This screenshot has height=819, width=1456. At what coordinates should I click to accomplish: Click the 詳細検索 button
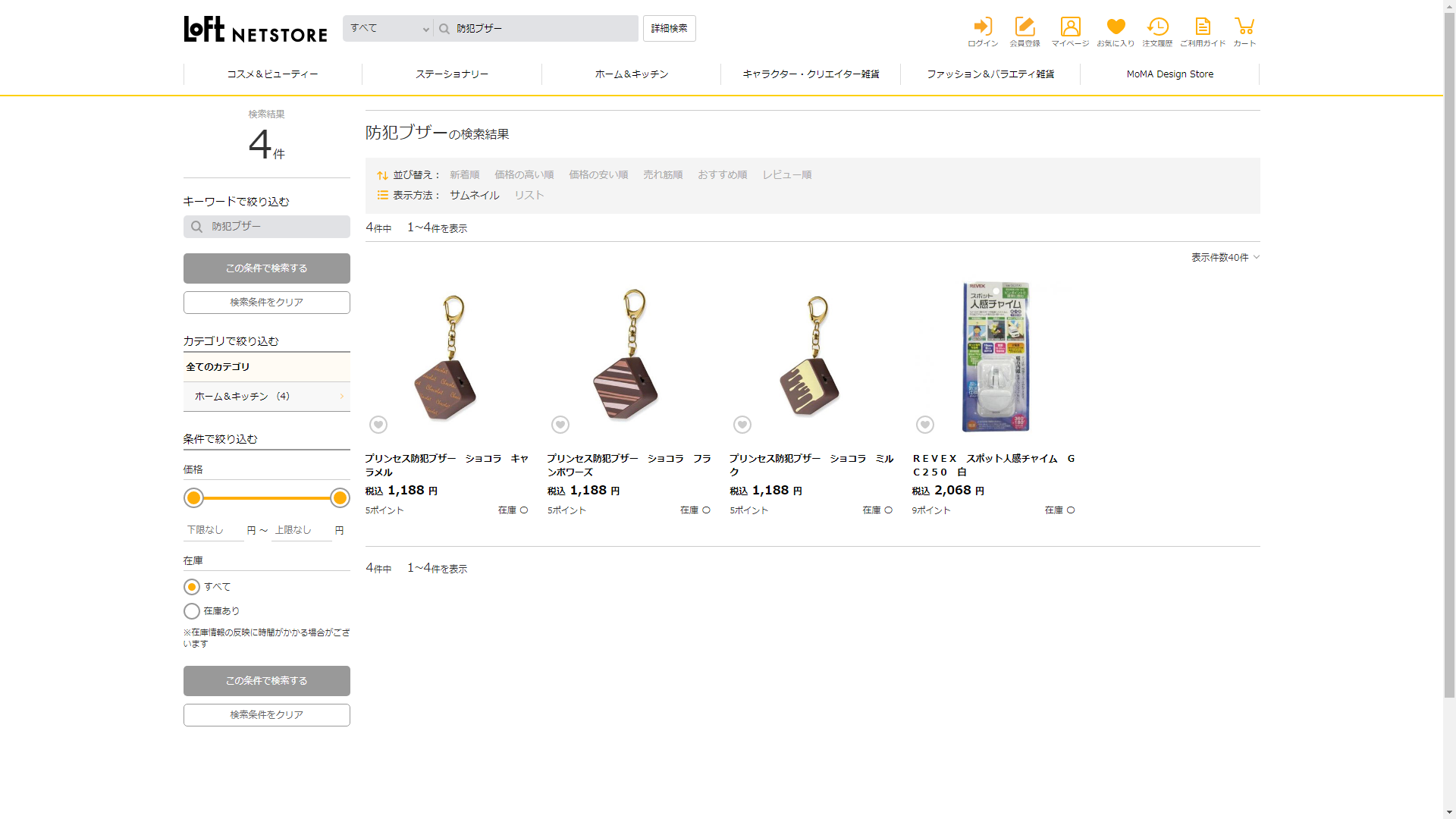coord(669,29)
